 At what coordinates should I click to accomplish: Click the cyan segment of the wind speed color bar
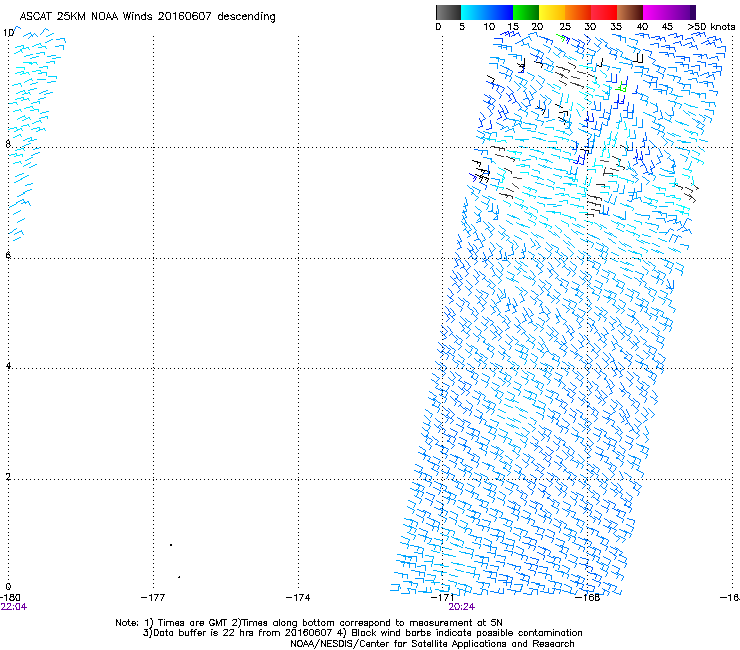pos(474,12)
